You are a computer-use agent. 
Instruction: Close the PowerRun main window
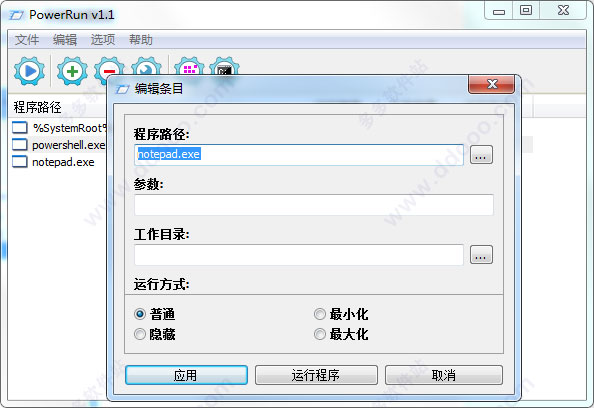(563, 11)
